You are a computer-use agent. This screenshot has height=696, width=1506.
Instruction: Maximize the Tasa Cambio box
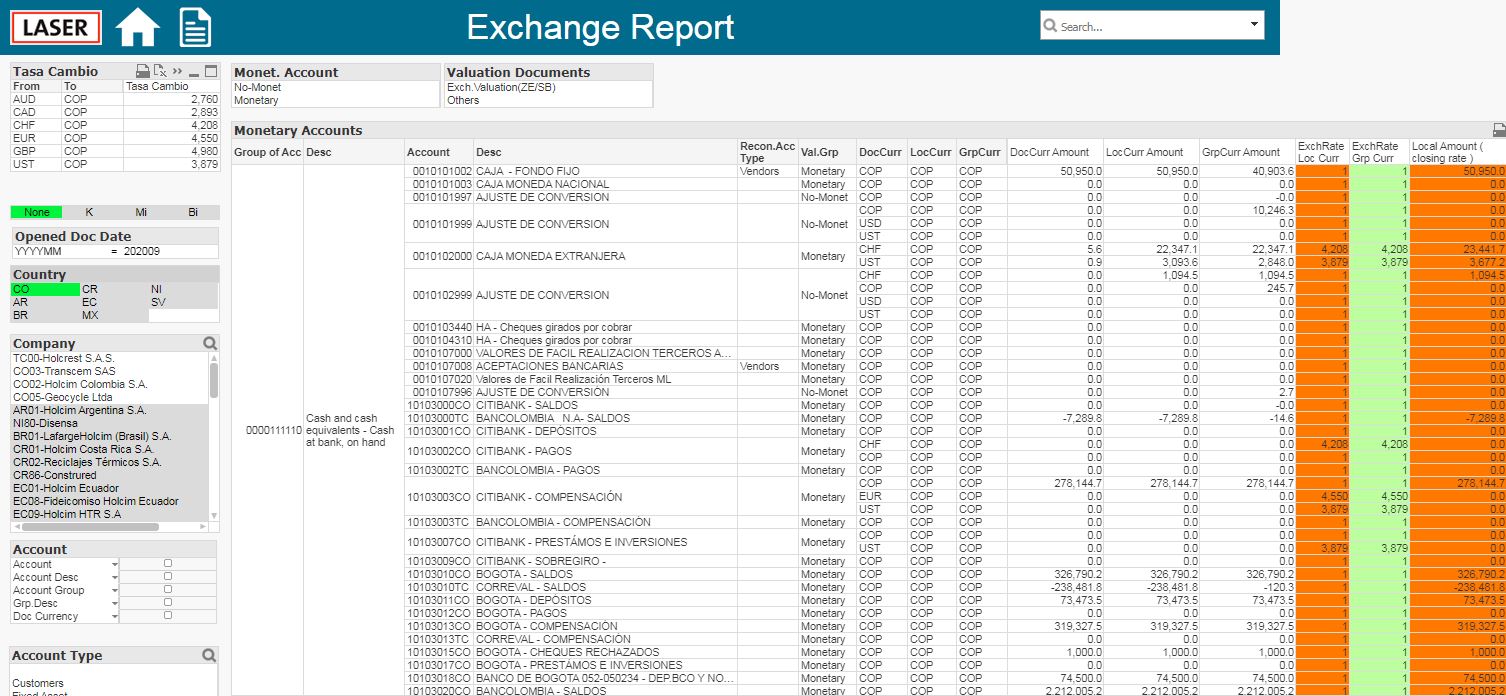pyautogui.click(x=210, y=71)
